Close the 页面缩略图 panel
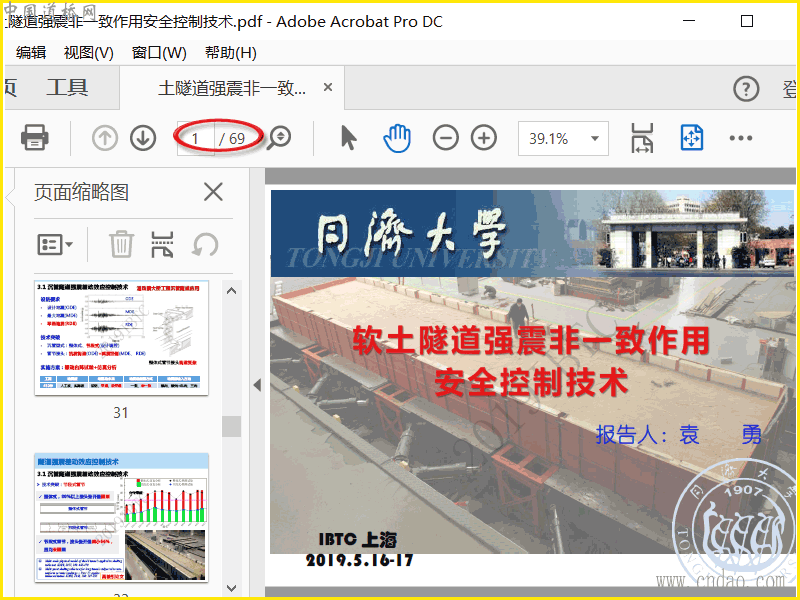Image resolution: width=800 pixels, height=600 pixels. click(x=213, y=192)
